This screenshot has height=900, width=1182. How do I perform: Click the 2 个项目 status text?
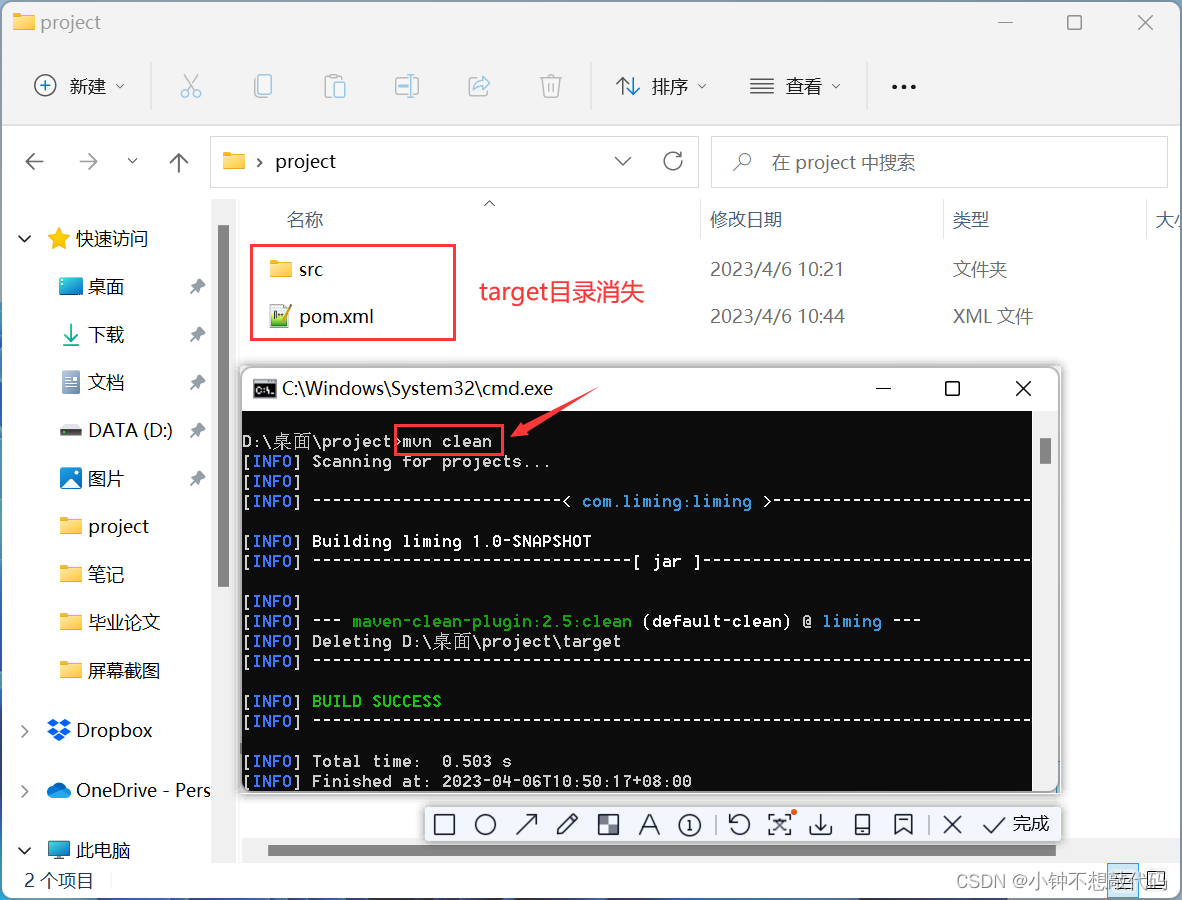pyautogui.click(x=59, y=880)
